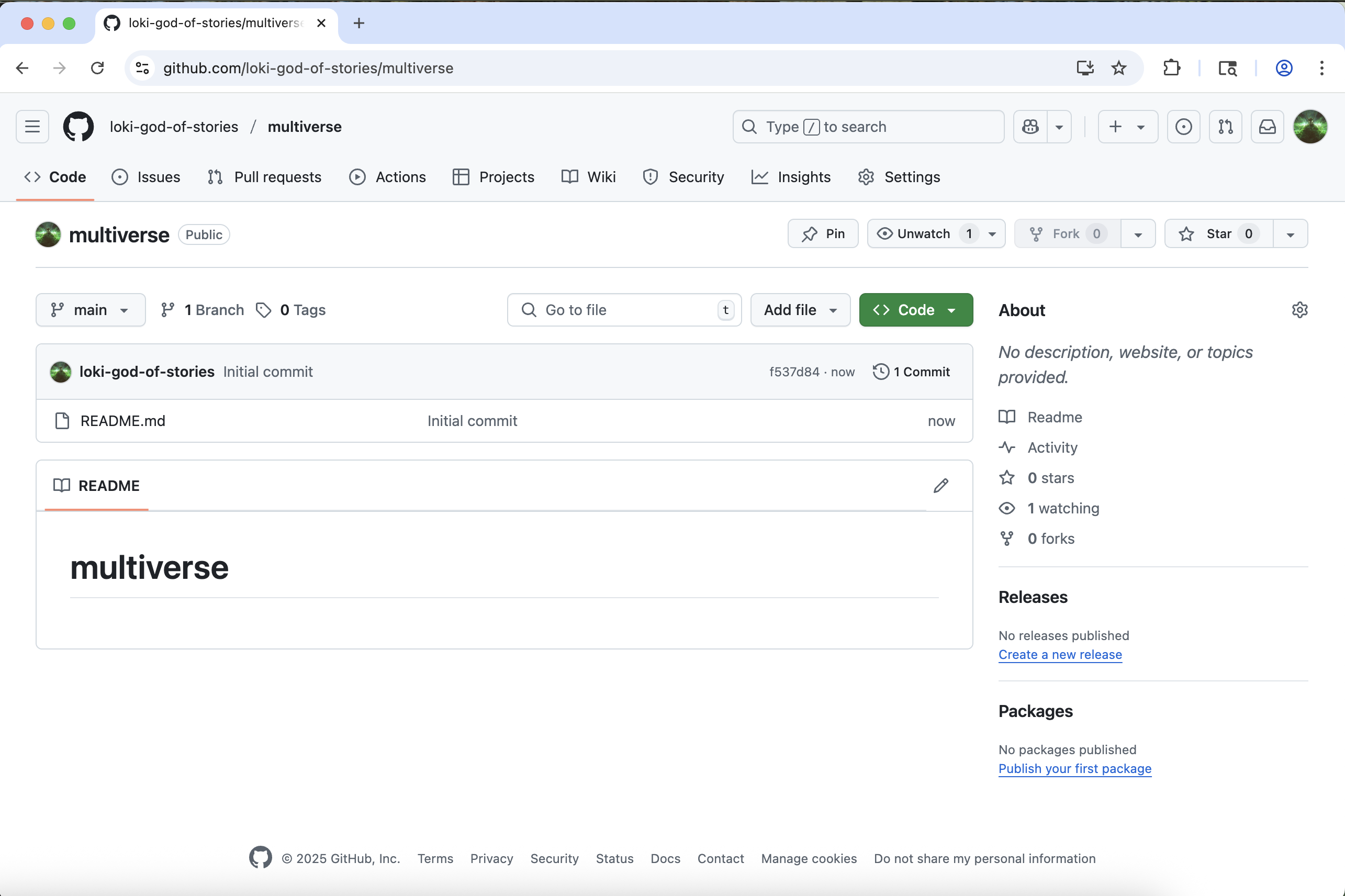Open the README.md file

coord(123,421)
